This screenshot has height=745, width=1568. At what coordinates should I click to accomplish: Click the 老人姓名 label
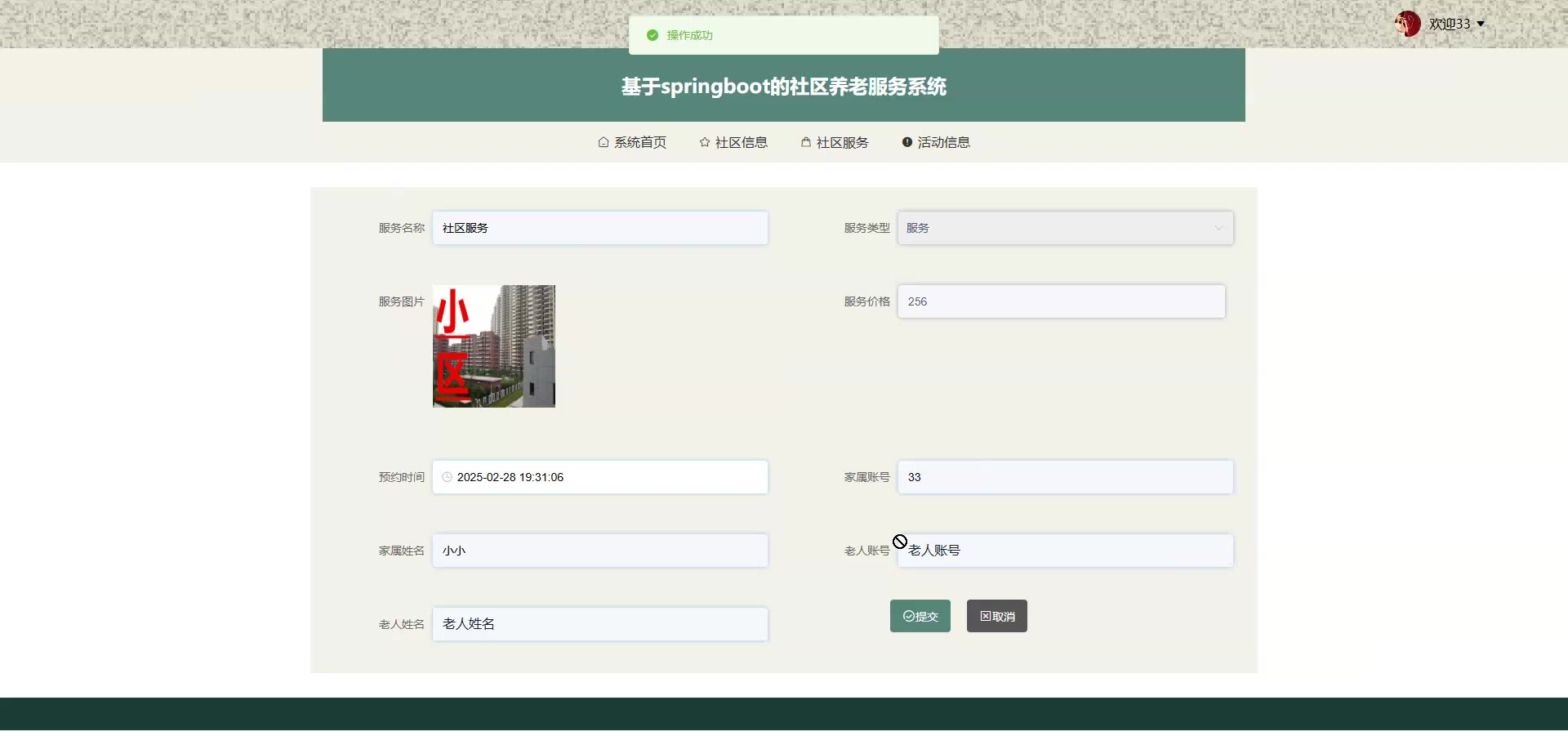(x=402, y=624)
